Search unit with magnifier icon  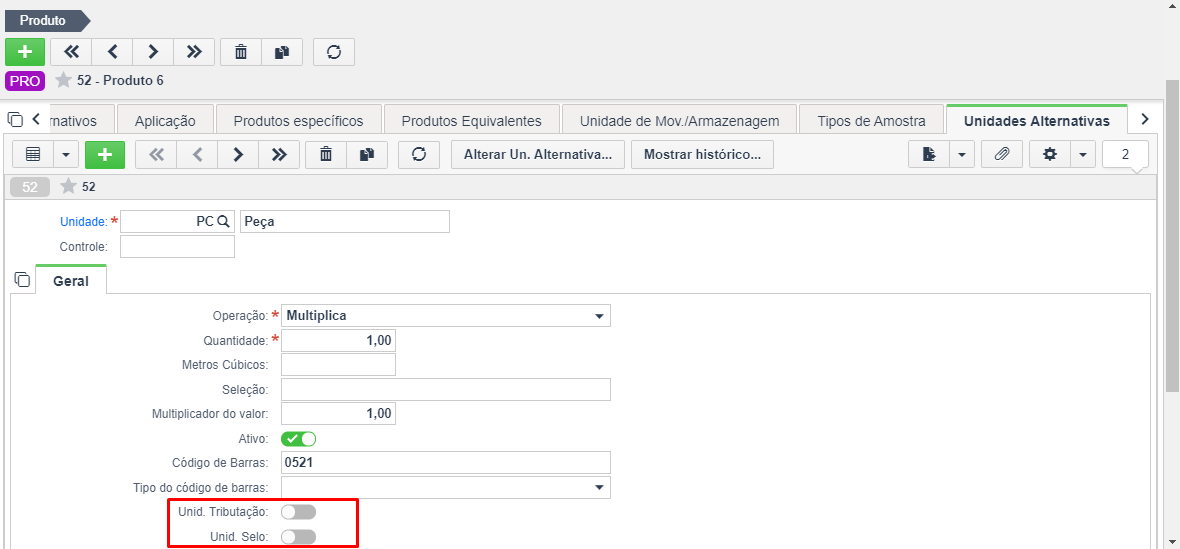click(223, 222)
